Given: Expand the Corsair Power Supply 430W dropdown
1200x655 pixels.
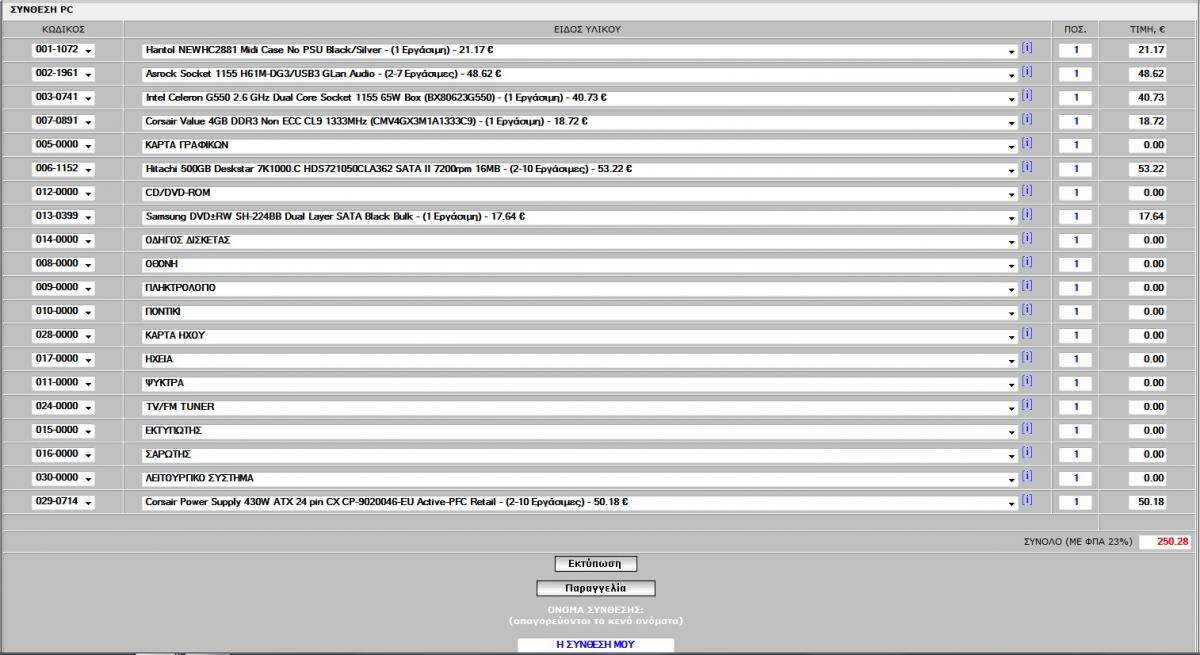Looking at the screenshot, I should pyautogui.click(x=580, y=502).
